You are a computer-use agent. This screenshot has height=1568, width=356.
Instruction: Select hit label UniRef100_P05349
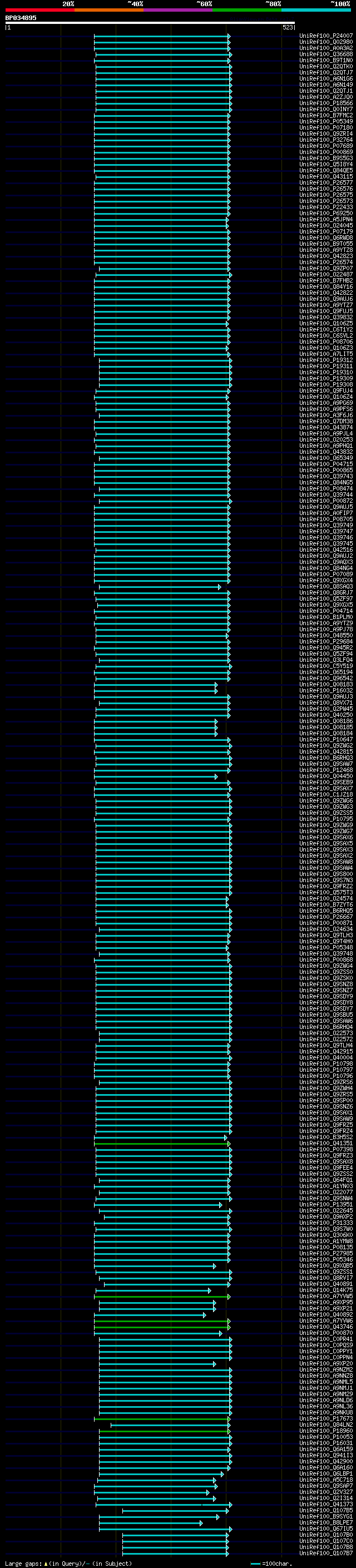pyautogui.click(x=326, y=121)
